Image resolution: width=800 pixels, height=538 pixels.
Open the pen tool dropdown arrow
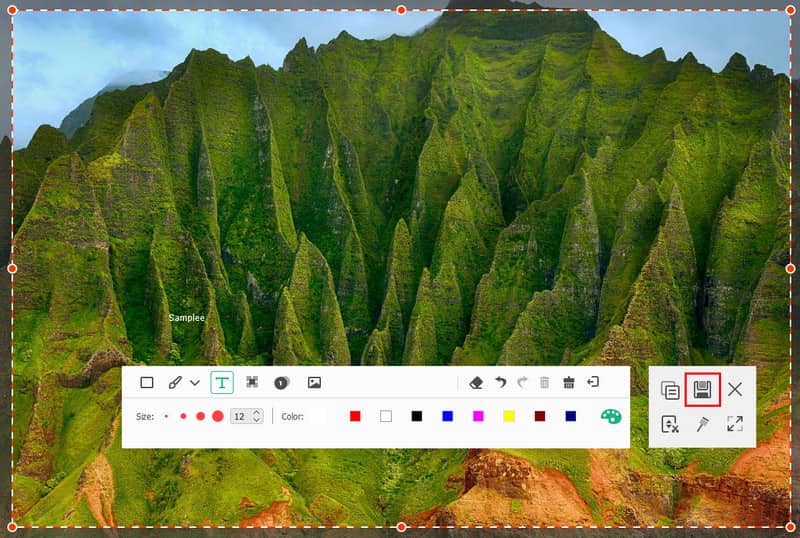195,383
